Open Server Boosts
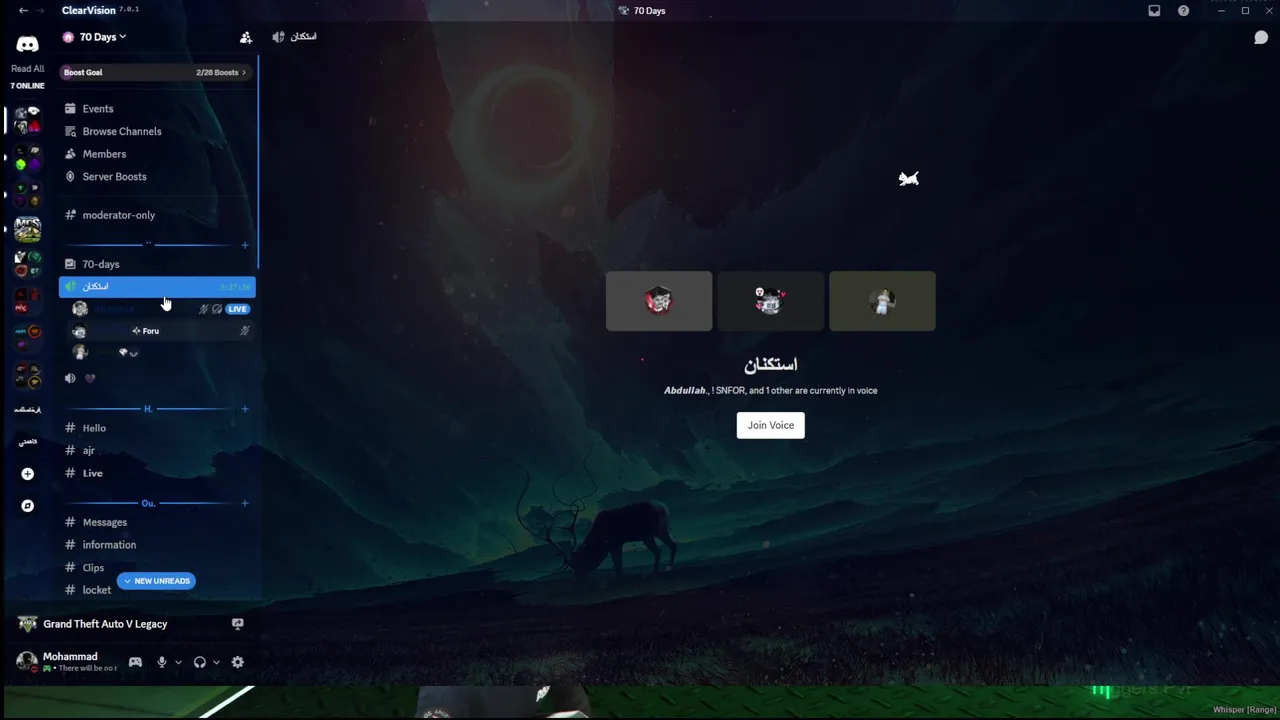 pos(114,177)
